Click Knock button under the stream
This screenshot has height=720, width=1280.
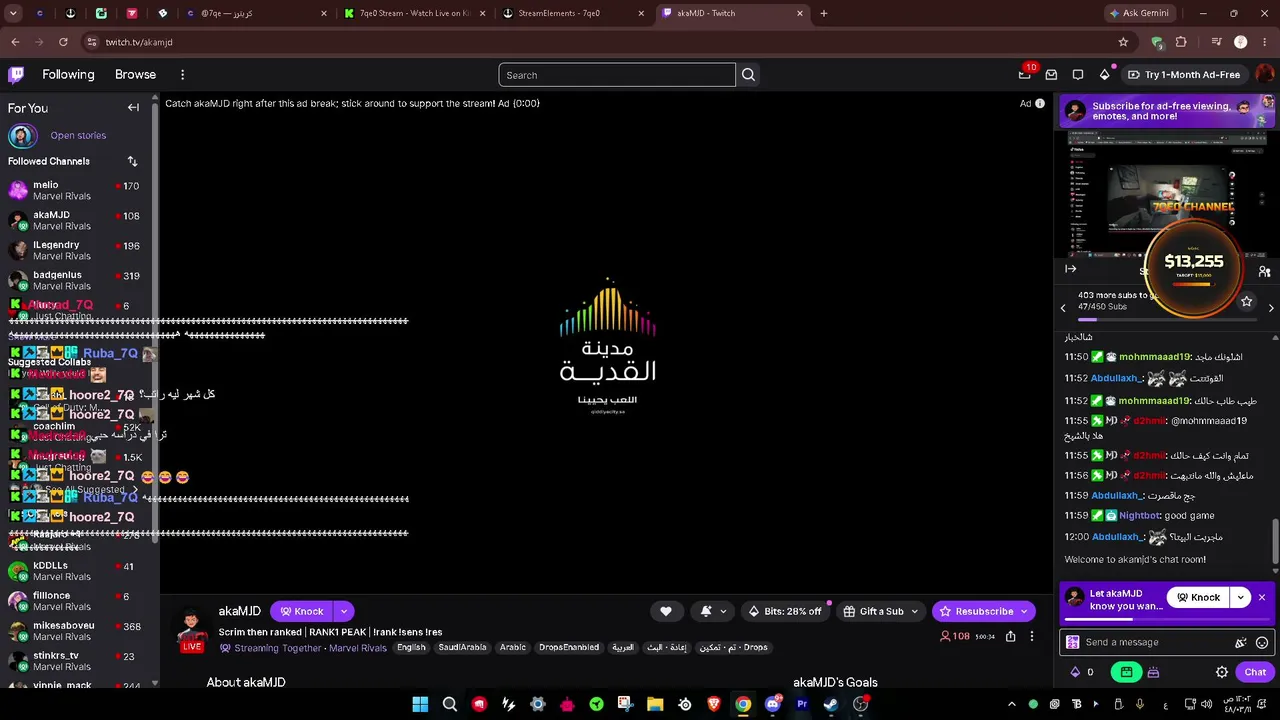pos(301,612)
